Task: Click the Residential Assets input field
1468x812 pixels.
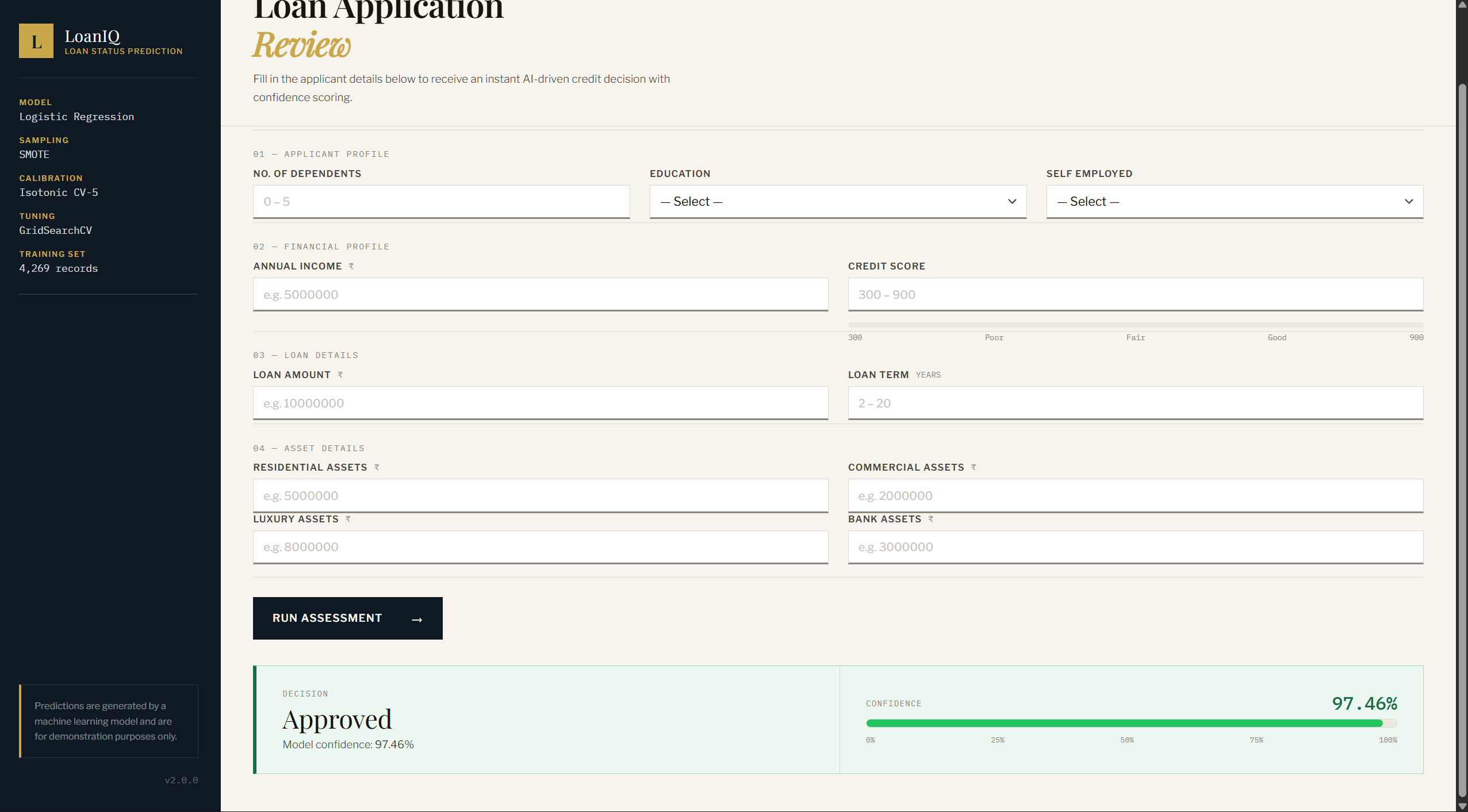Action: point(541,496)
